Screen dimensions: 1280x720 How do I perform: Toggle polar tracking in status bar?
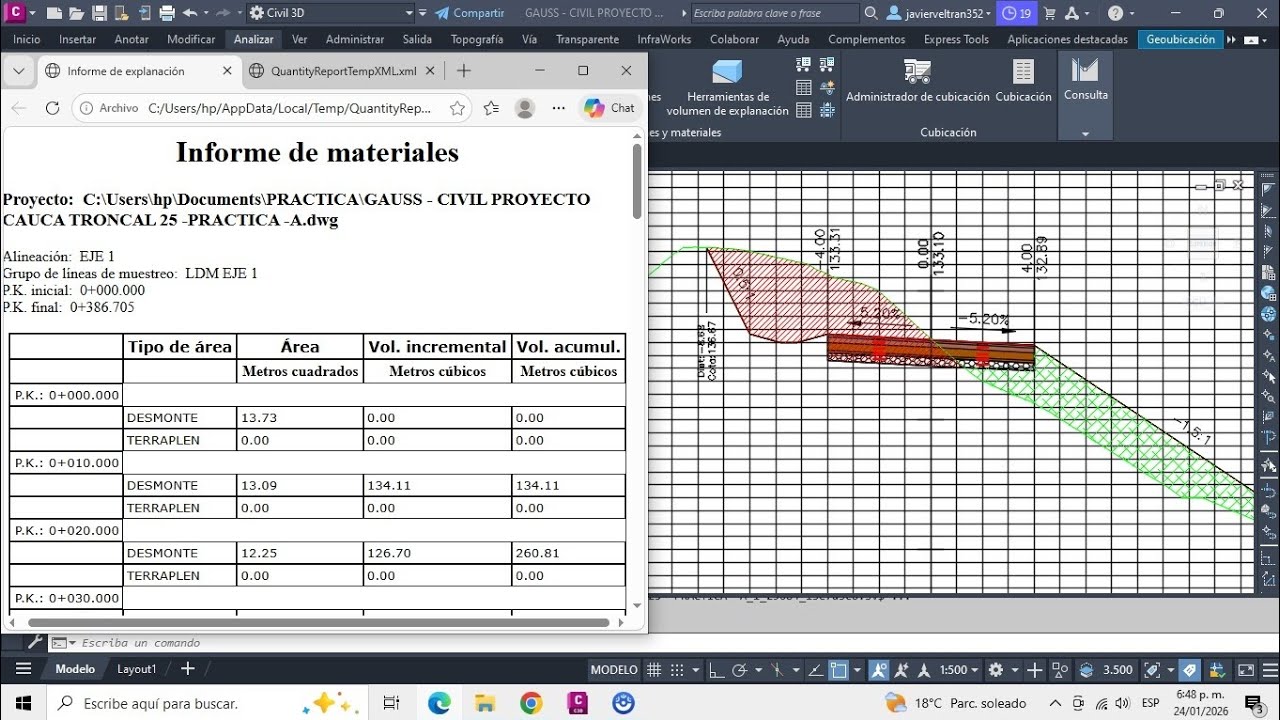[x=740, y=670]
